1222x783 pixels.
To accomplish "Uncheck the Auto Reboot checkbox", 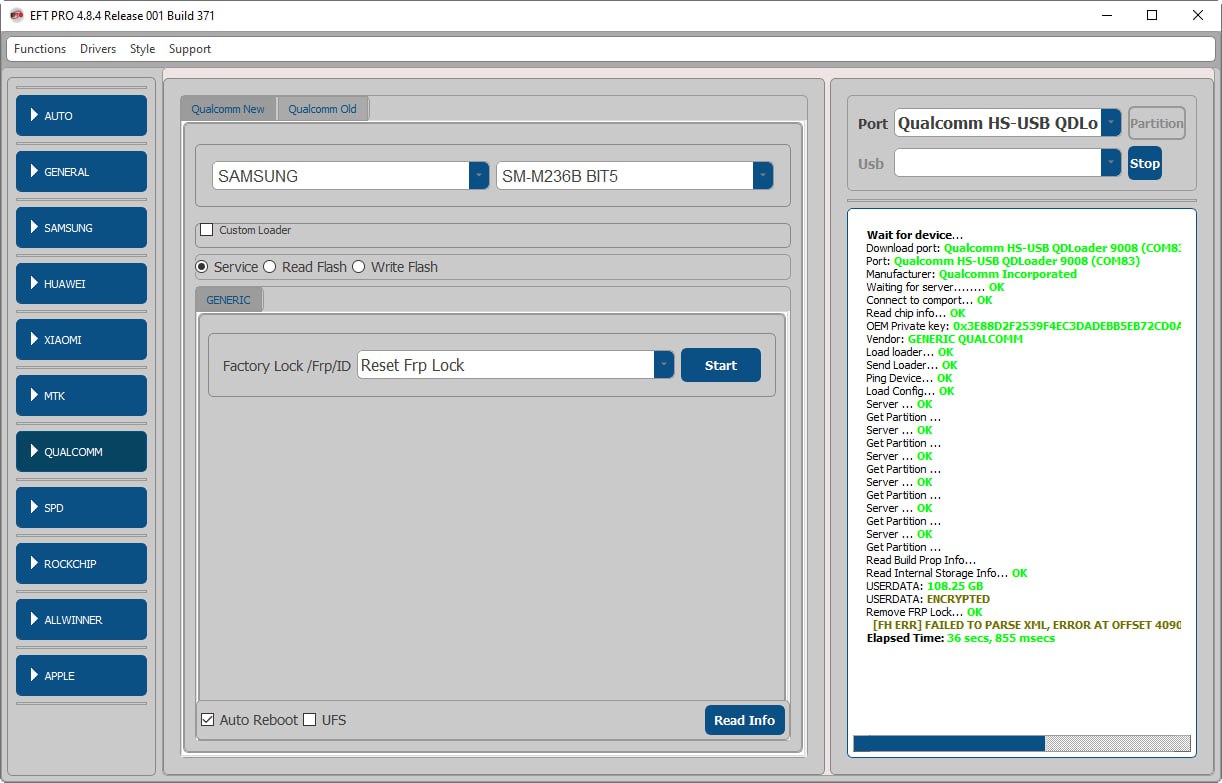I will pyautogui.click(x=208, y=720).
